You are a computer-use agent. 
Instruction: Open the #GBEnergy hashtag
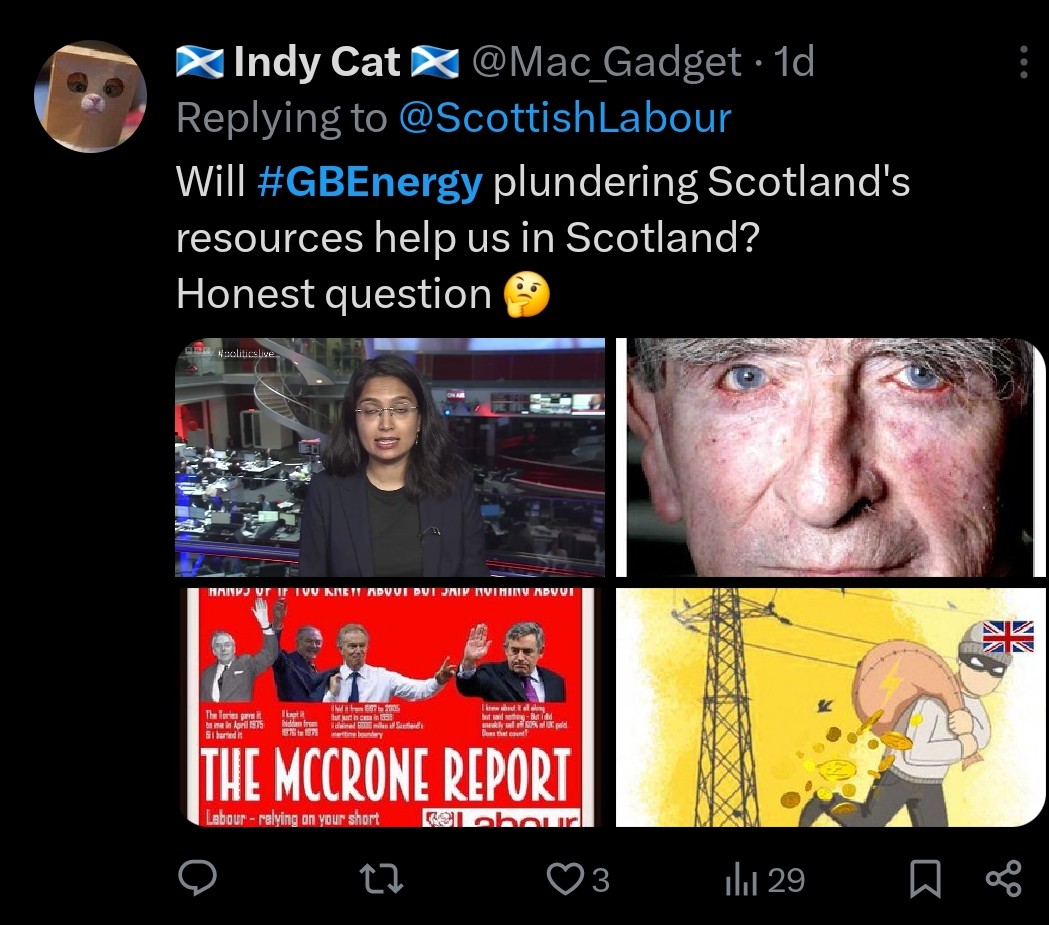[x=369, y=182]
